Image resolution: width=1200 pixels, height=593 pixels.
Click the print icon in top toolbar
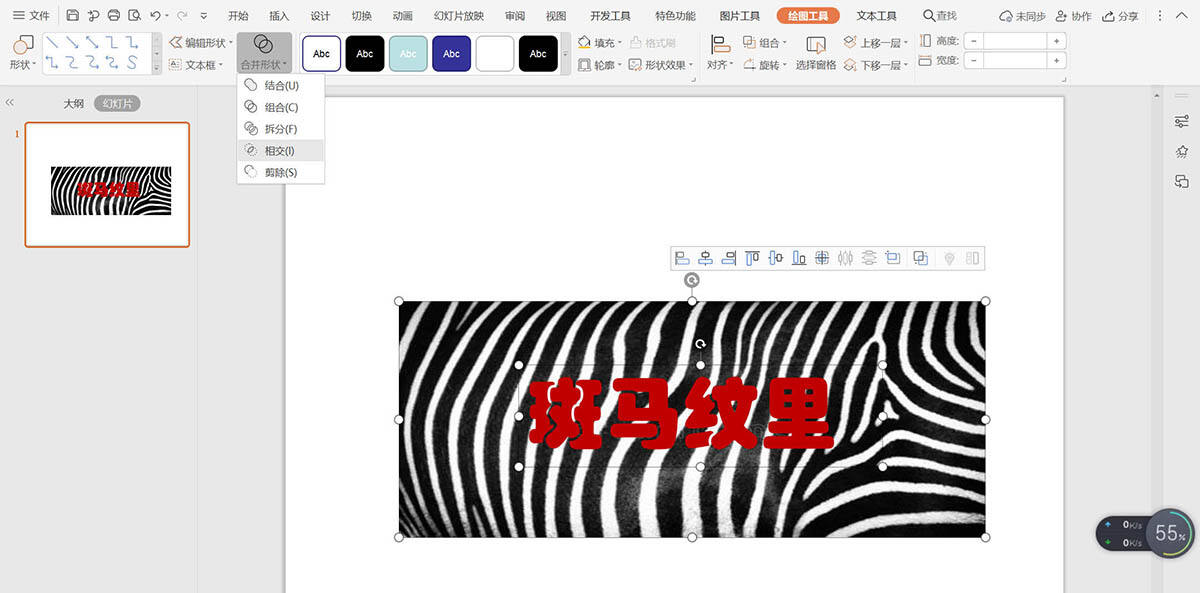click(x=114, y=16)
